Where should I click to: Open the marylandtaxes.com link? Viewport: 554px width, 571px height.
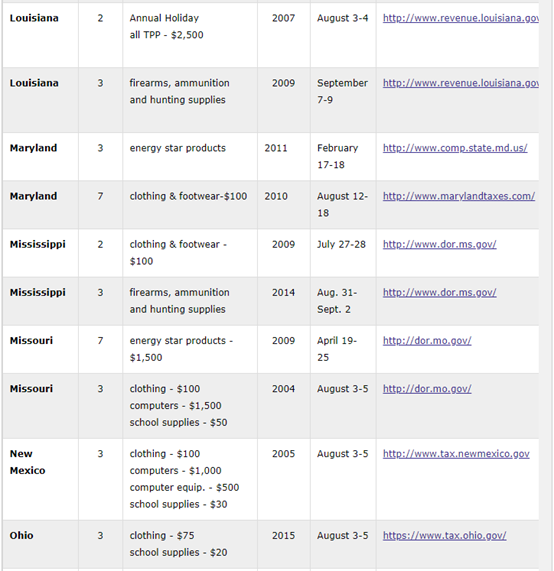(459, 196)
